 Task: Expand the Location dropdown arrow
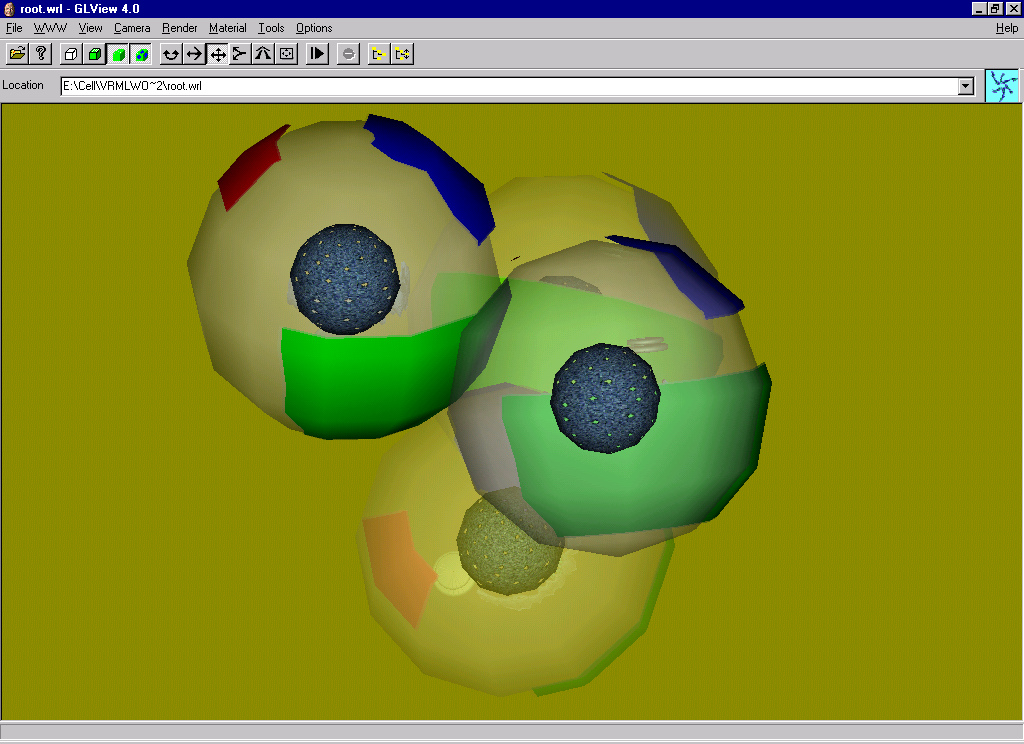[x=965, y=86]
